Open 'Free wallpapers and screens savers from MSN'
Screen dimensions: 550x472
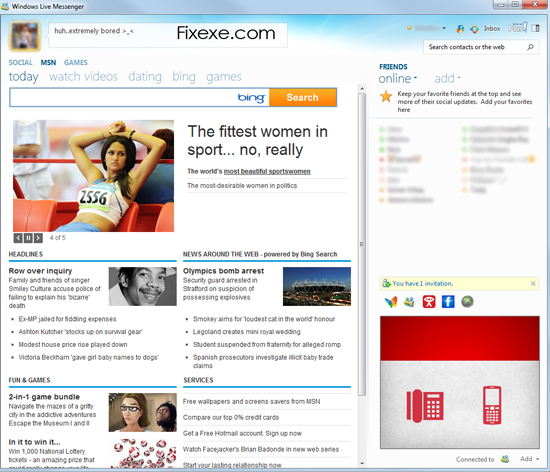click(x=251, y=402)
